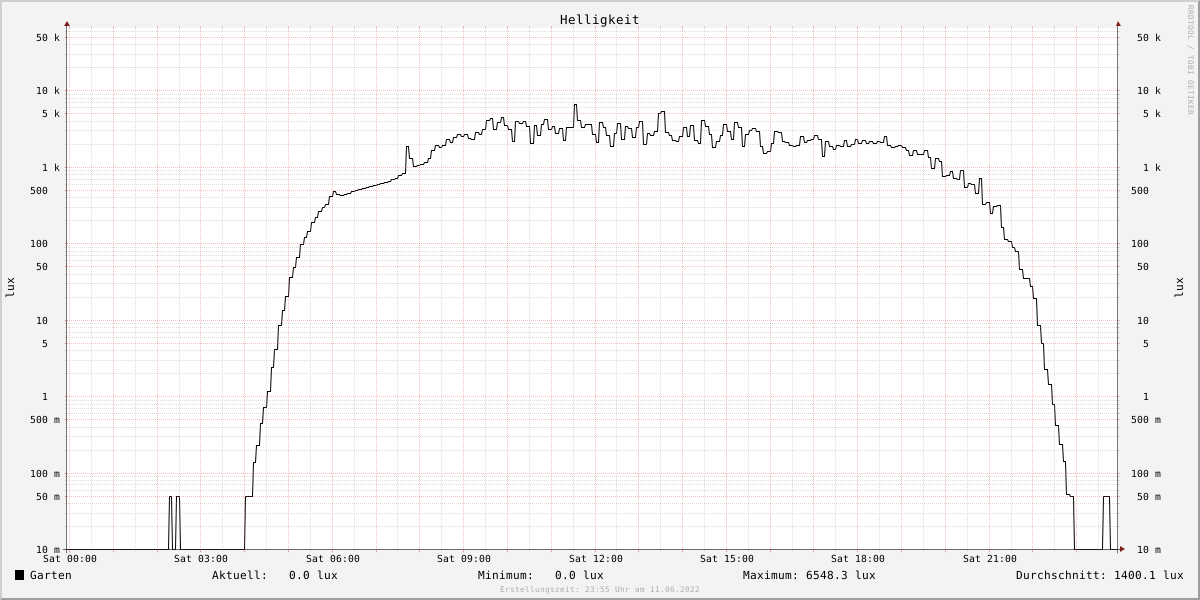This screenshot has width=1200, height=600.
Task: Select the "Garten" legend label
Action: pos(51,575)
